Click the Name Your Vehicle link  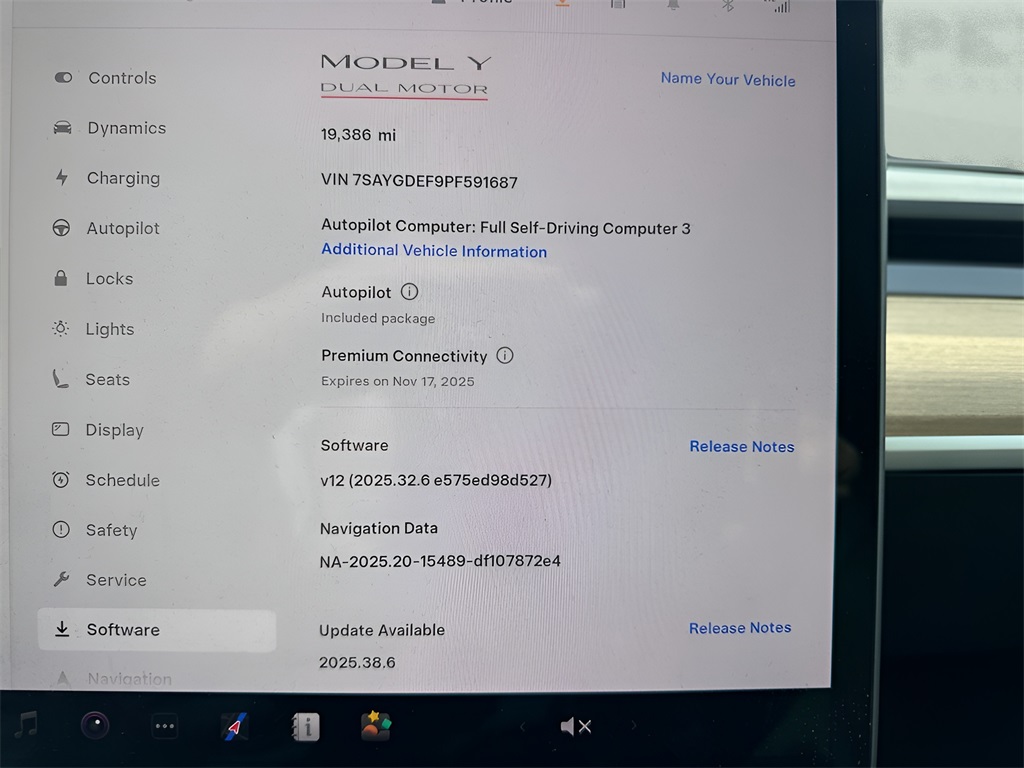point(728,80)
